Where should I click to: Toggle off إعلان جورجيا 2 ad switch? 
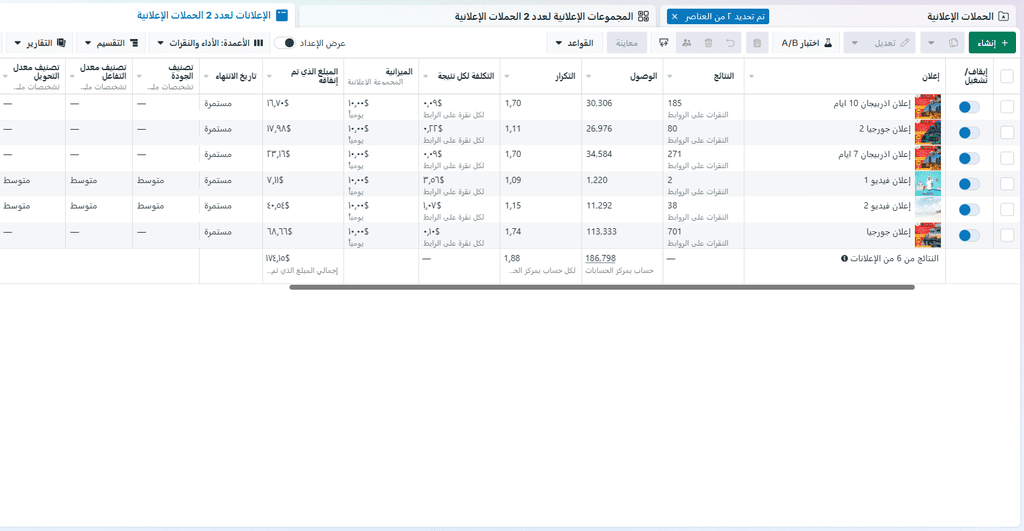pyautogui.click(x=969, y=133)
